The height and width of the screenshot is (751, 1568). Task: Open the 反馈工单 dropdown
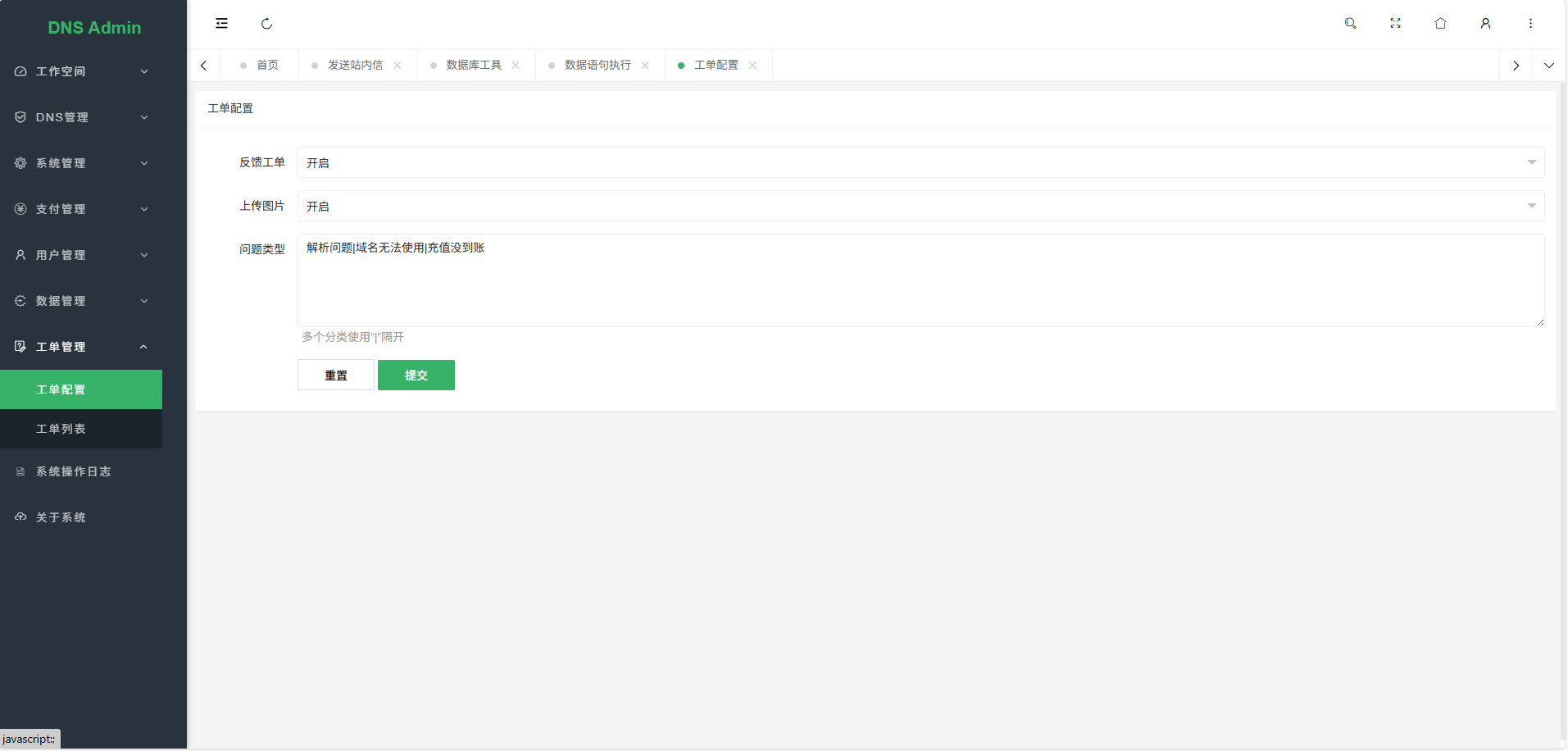[x=920, y=162]
